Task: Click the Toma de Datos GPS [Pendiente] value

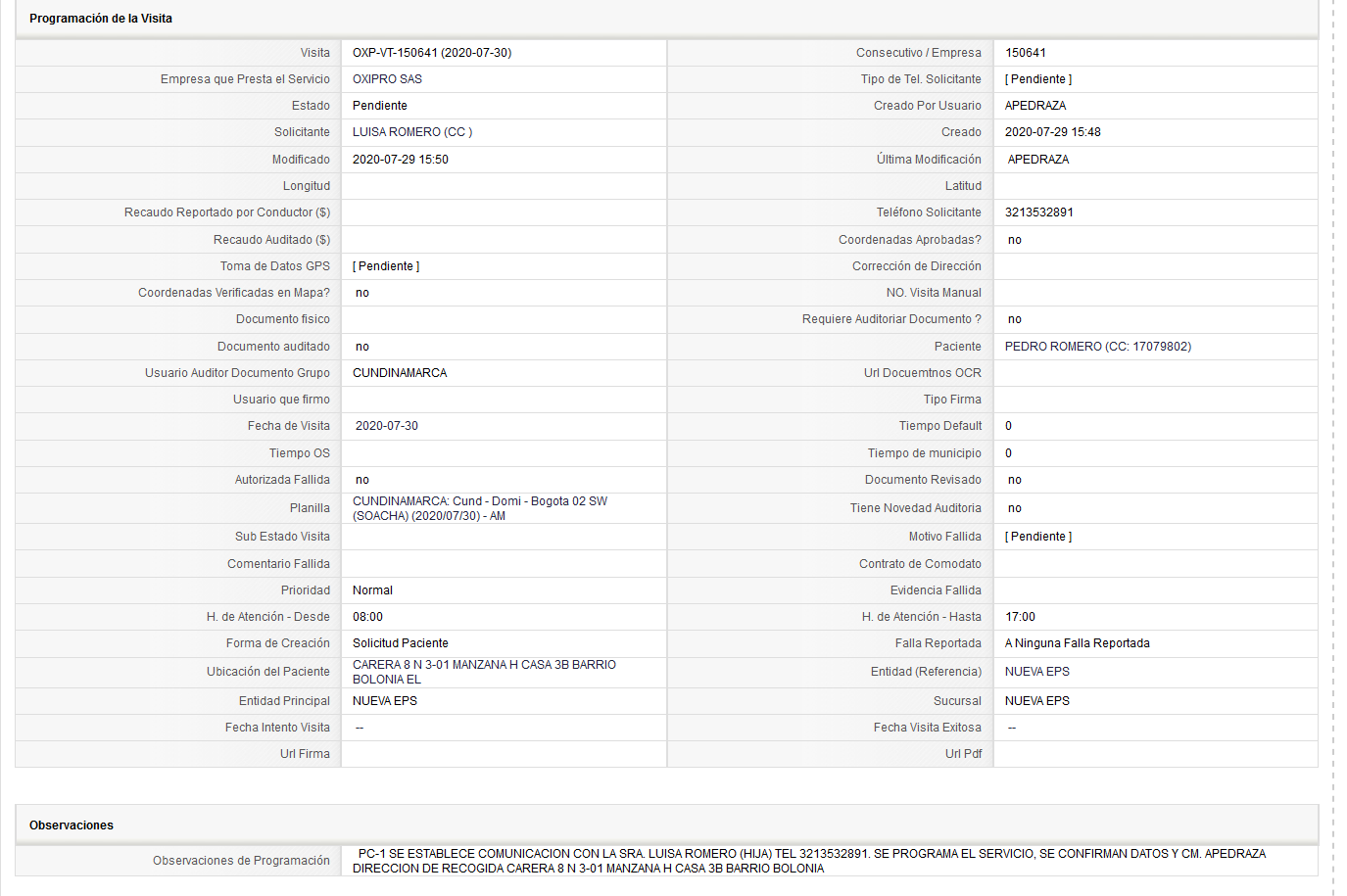Action: (x=386, y=266)
